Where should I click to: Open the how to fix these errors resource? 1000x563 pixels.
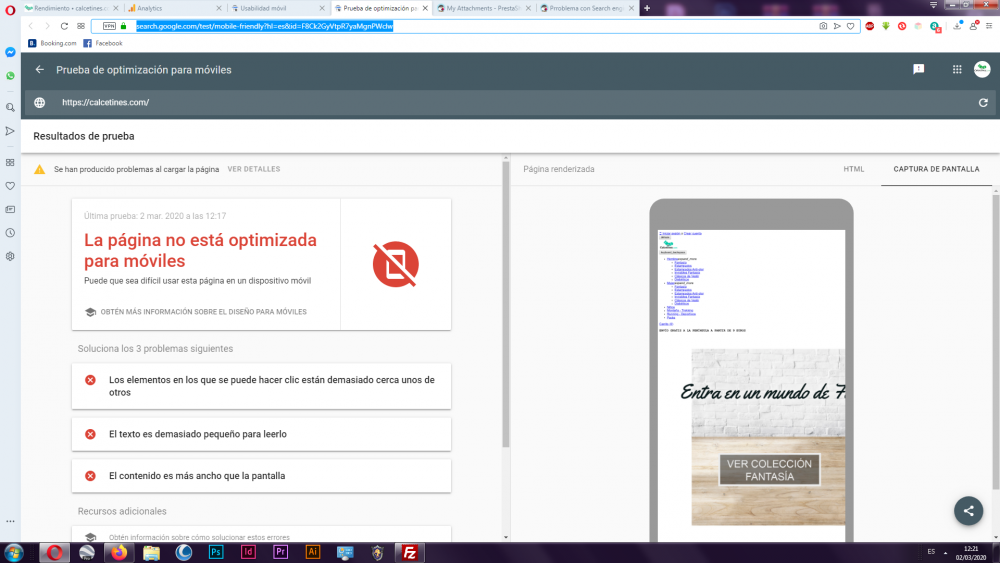coord(261,537)
